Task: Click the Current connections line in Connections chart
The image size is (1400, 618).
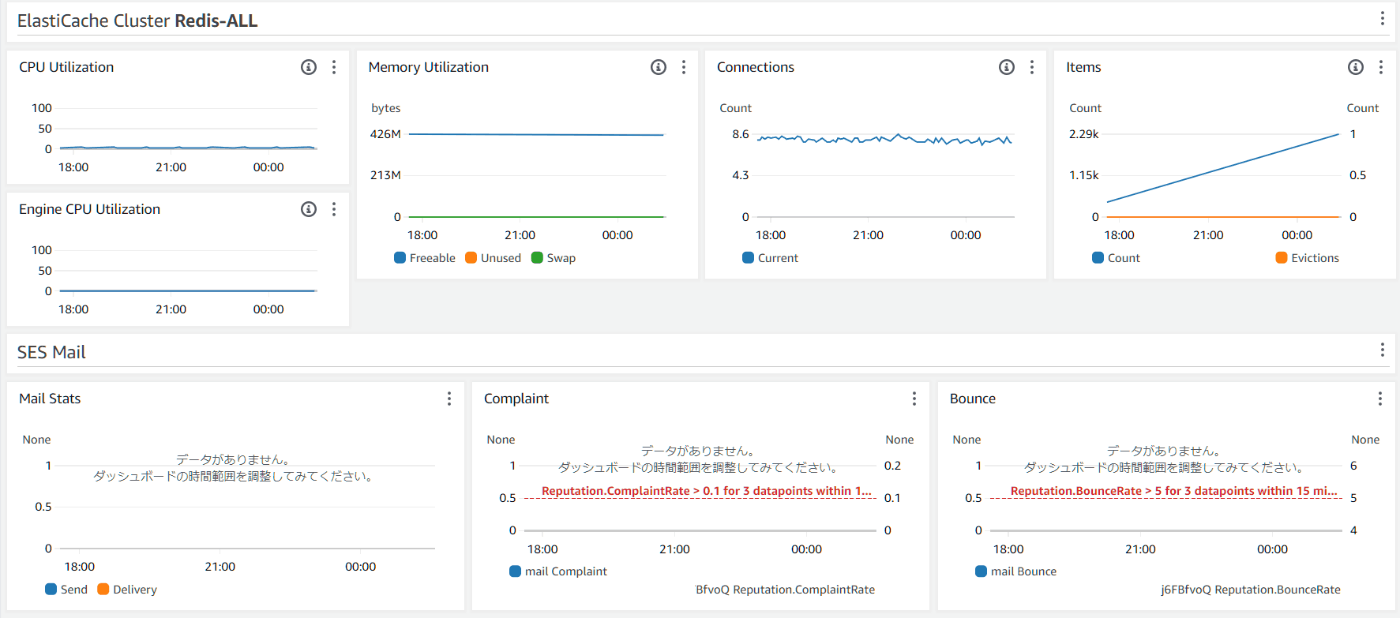Action: point(884,140)
